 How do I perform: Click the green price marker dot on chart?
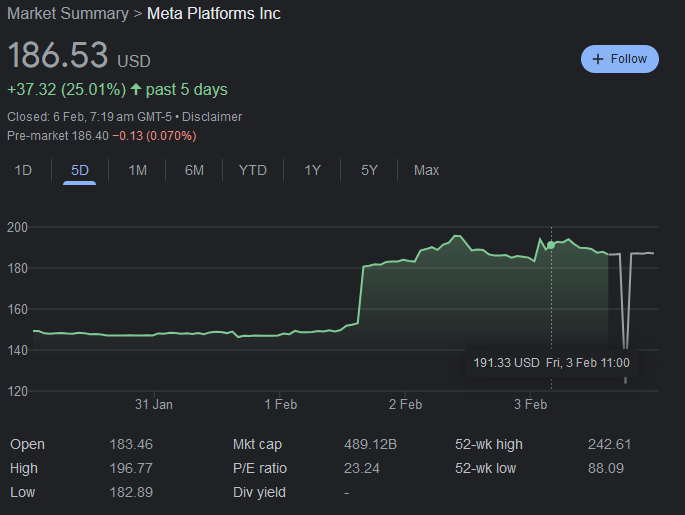(x=551, y=245)
